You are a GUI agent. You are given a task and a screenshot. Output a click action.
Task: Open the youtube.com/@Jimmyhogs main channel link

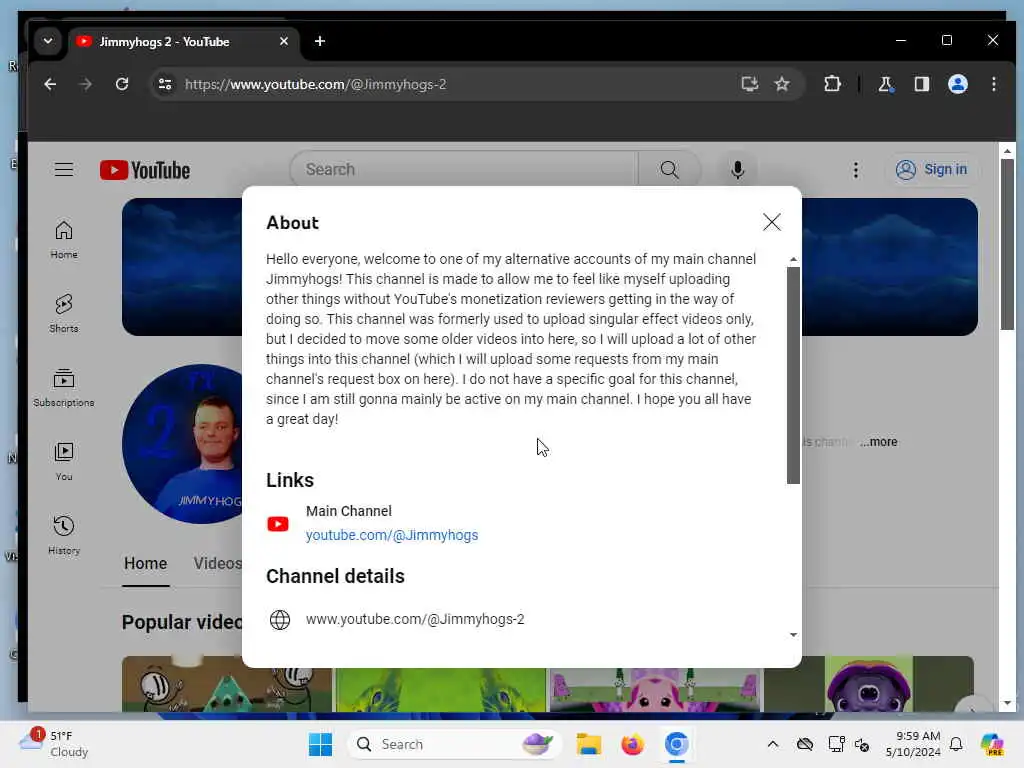point(392,535)
